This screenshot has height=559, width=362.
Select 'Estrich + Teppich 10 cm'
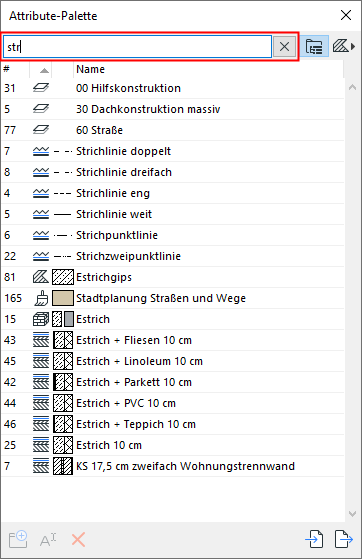click(136, 424)
